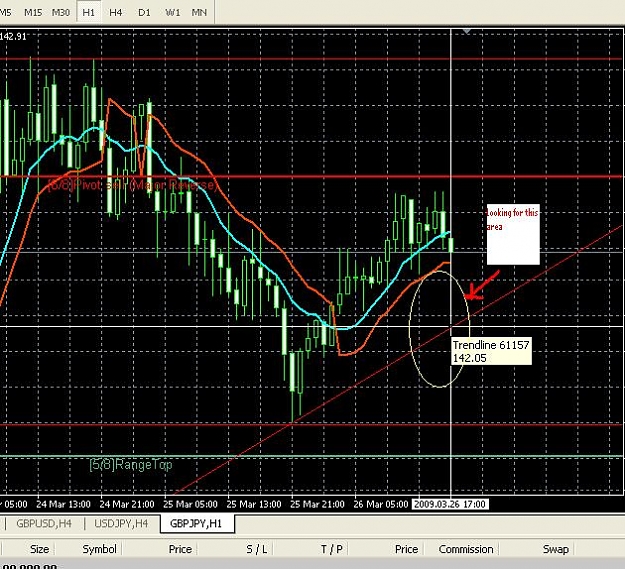625x569 pixels.
Task: Switch chart to M30 timeframe
Action: point(61,12)
